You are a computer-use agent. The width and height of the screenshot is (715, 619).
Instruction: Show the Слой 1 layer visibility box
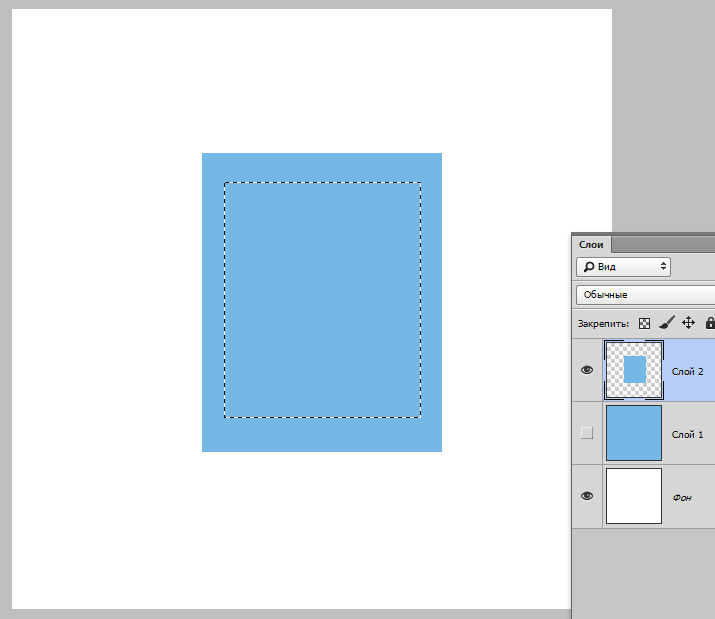point(587,433)
